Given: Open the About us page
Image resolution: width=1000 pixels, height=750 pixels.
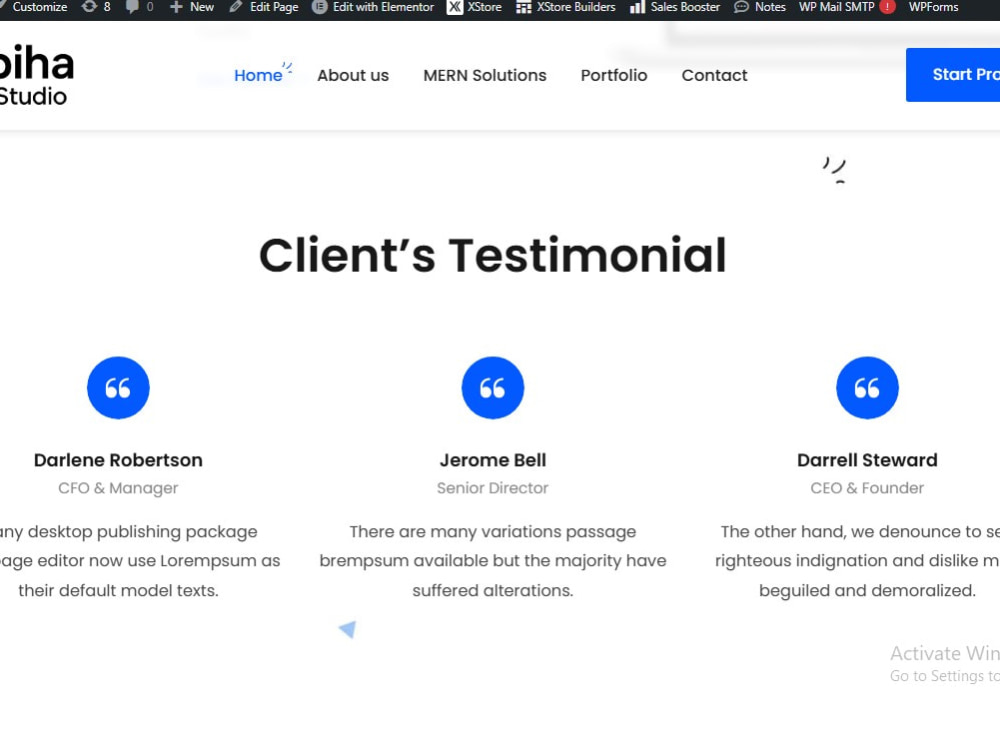Looking at the screenshot, I should click(x=353, y=75).
